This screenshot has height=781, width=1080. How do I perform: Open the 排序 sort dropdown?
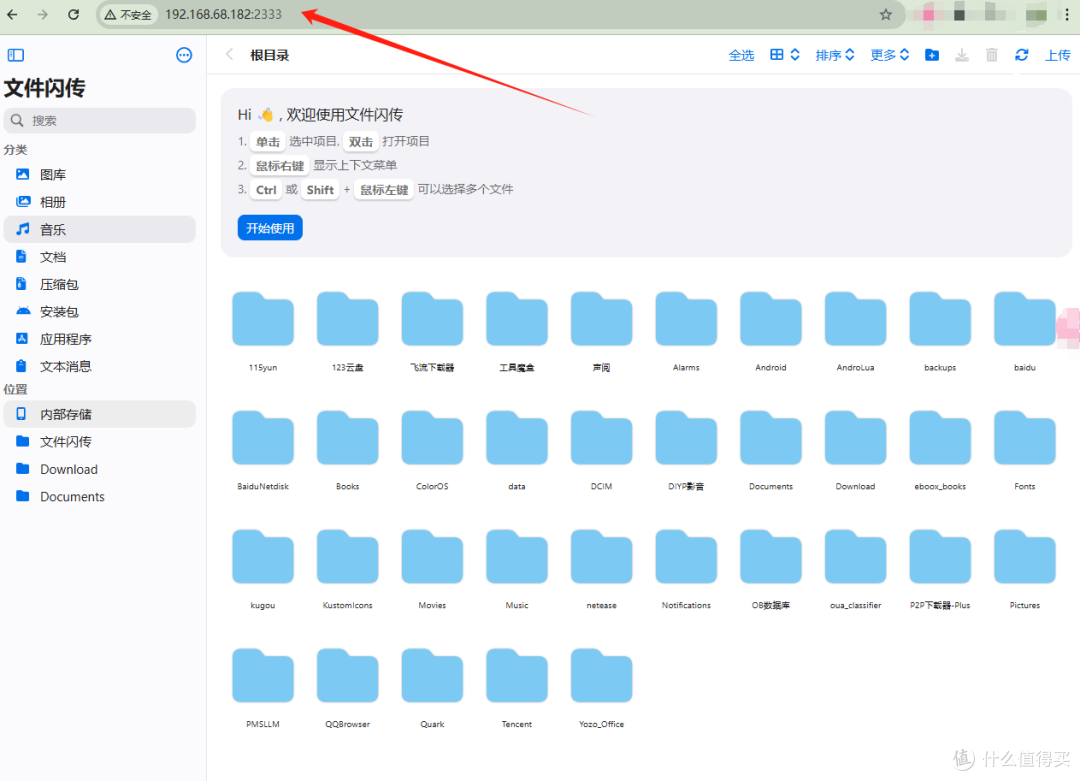[x=835, y=55]
